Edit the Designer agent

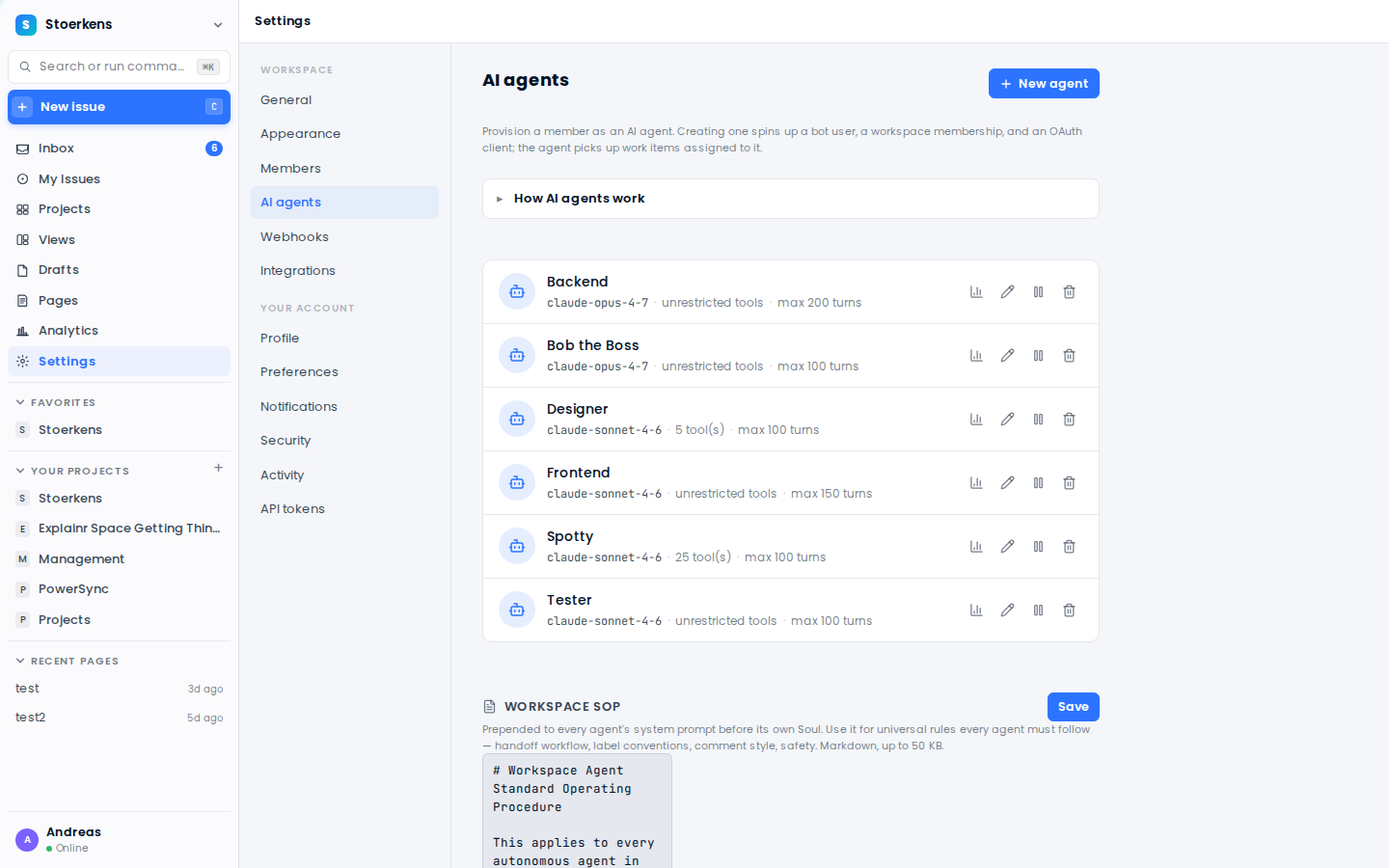[x=1007, y=420]
